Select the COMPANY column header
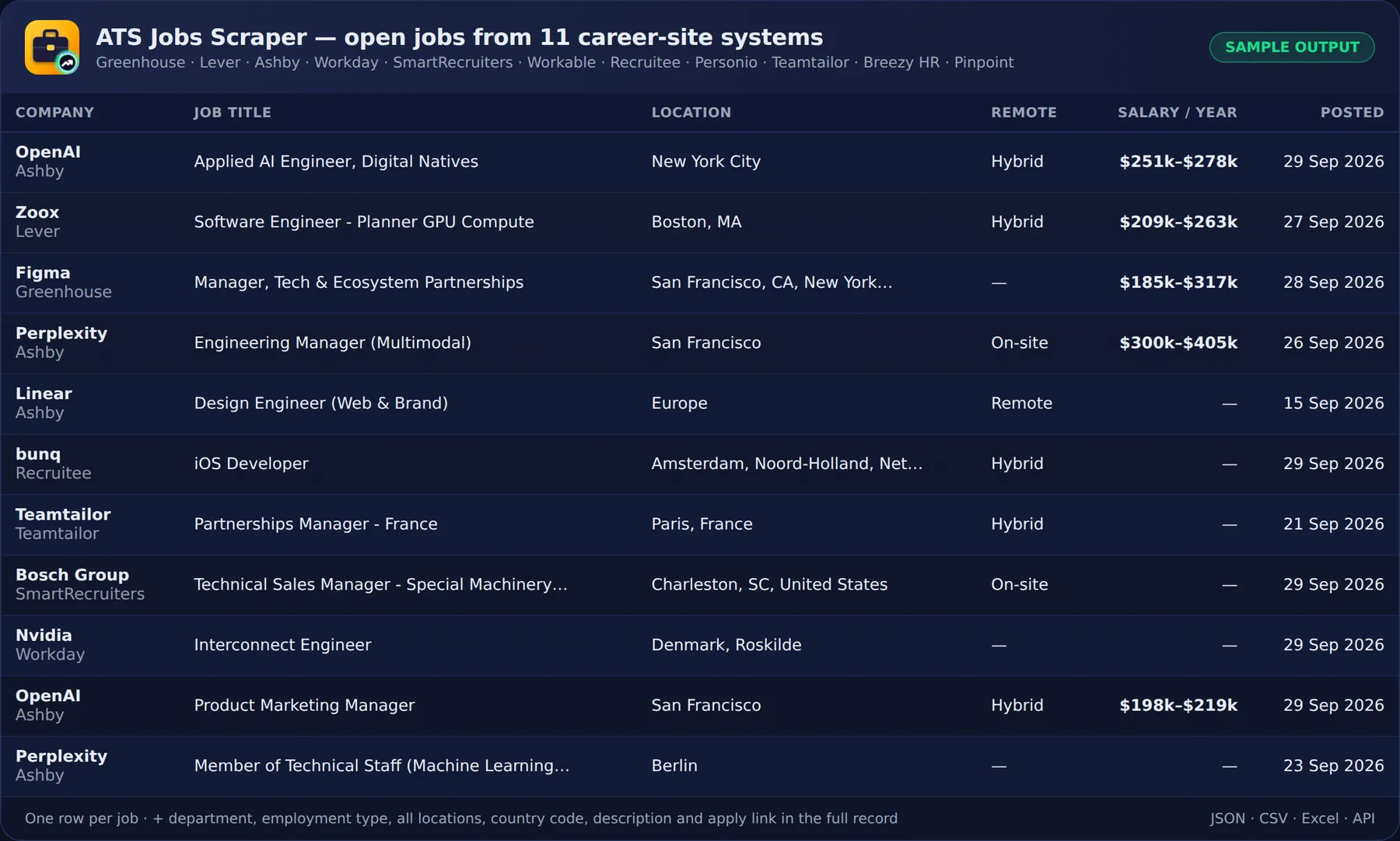The height and width of the screenshot is (841, 1400). point(54,113)
